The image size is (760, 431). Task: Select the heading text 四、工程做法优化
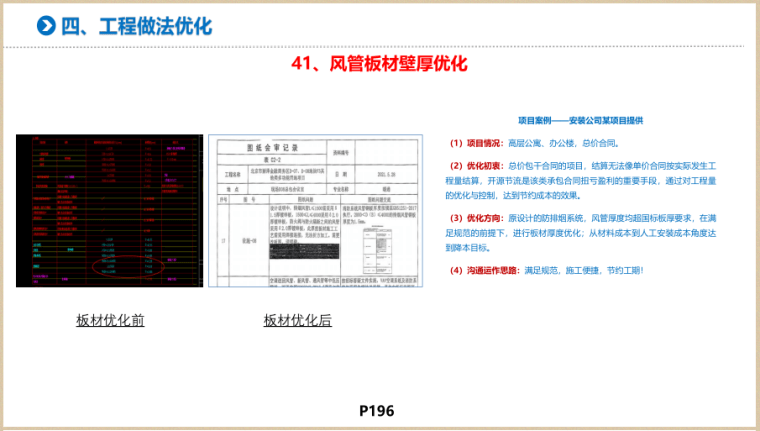point(137,26)
